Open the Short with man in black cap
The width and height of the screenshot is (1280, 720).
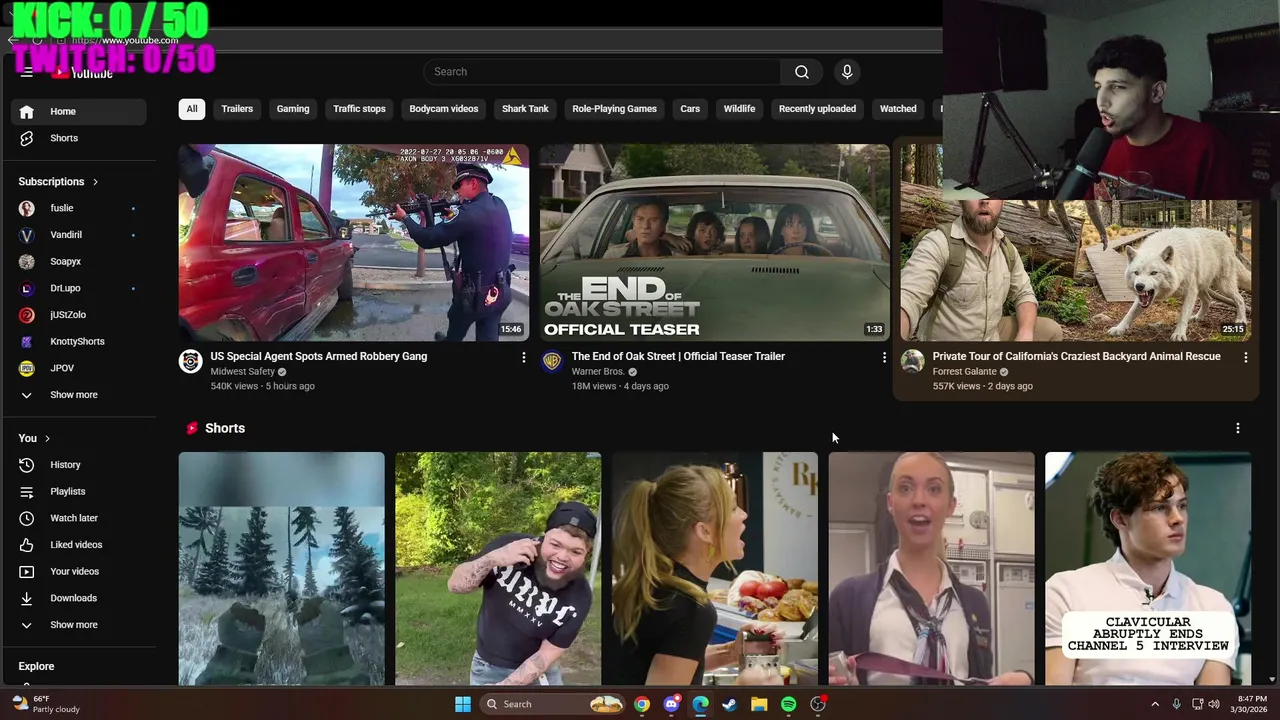point(498,568)
